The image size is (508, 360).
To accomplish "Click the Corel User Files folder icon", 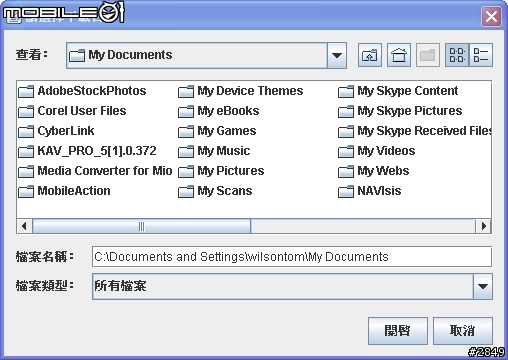I will [x=26, y=111].
